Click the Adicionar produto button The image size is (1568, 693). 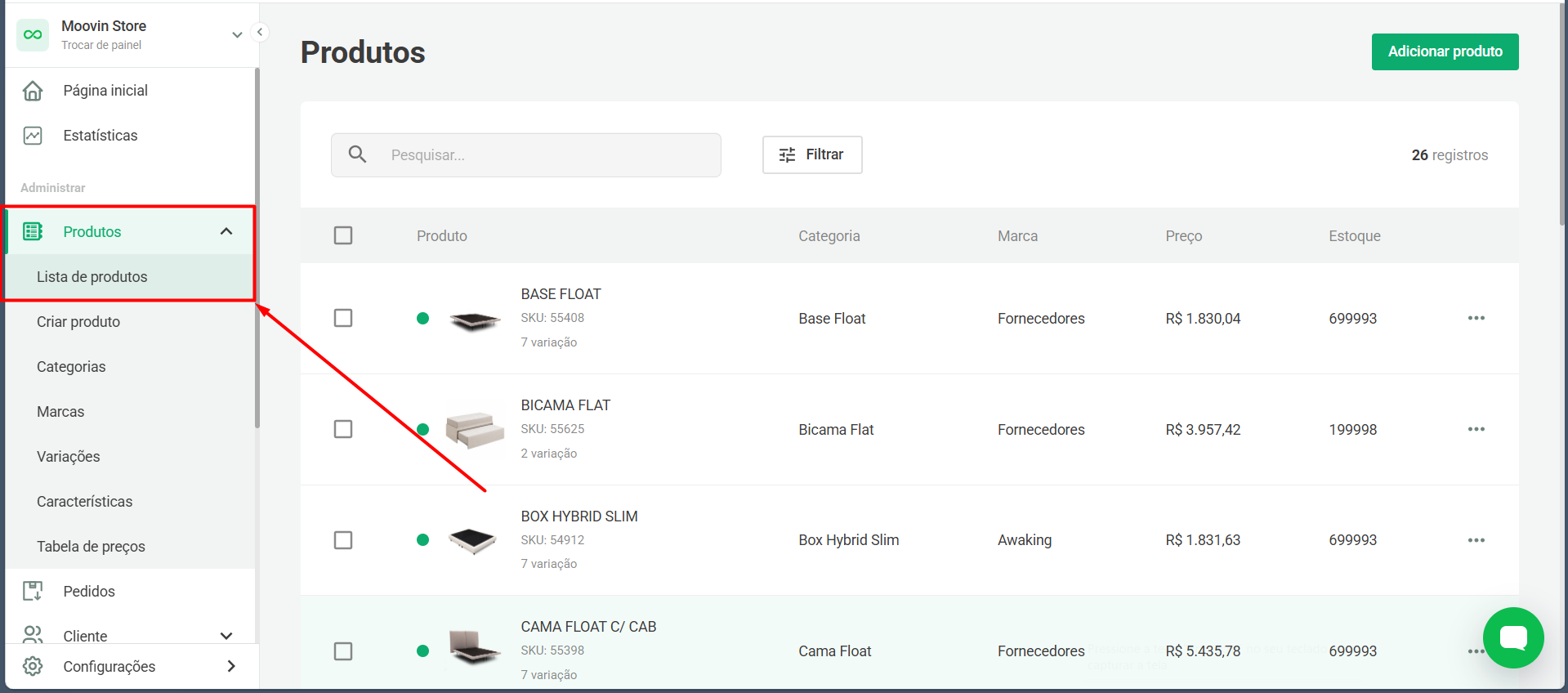[x=1445, y=51]
